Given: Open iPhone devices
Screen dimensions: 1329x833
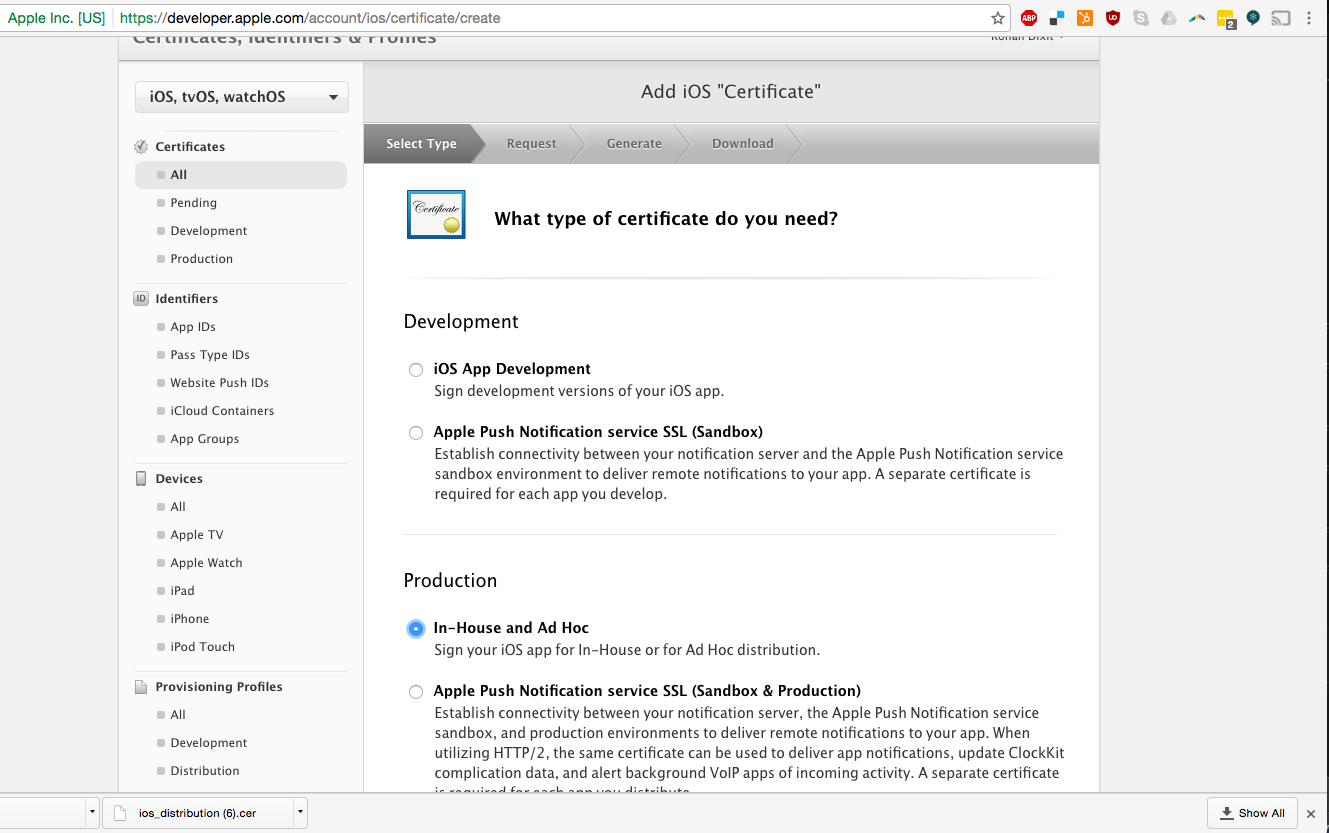Looking at the screenshot, I should click(x=190, y=619).
